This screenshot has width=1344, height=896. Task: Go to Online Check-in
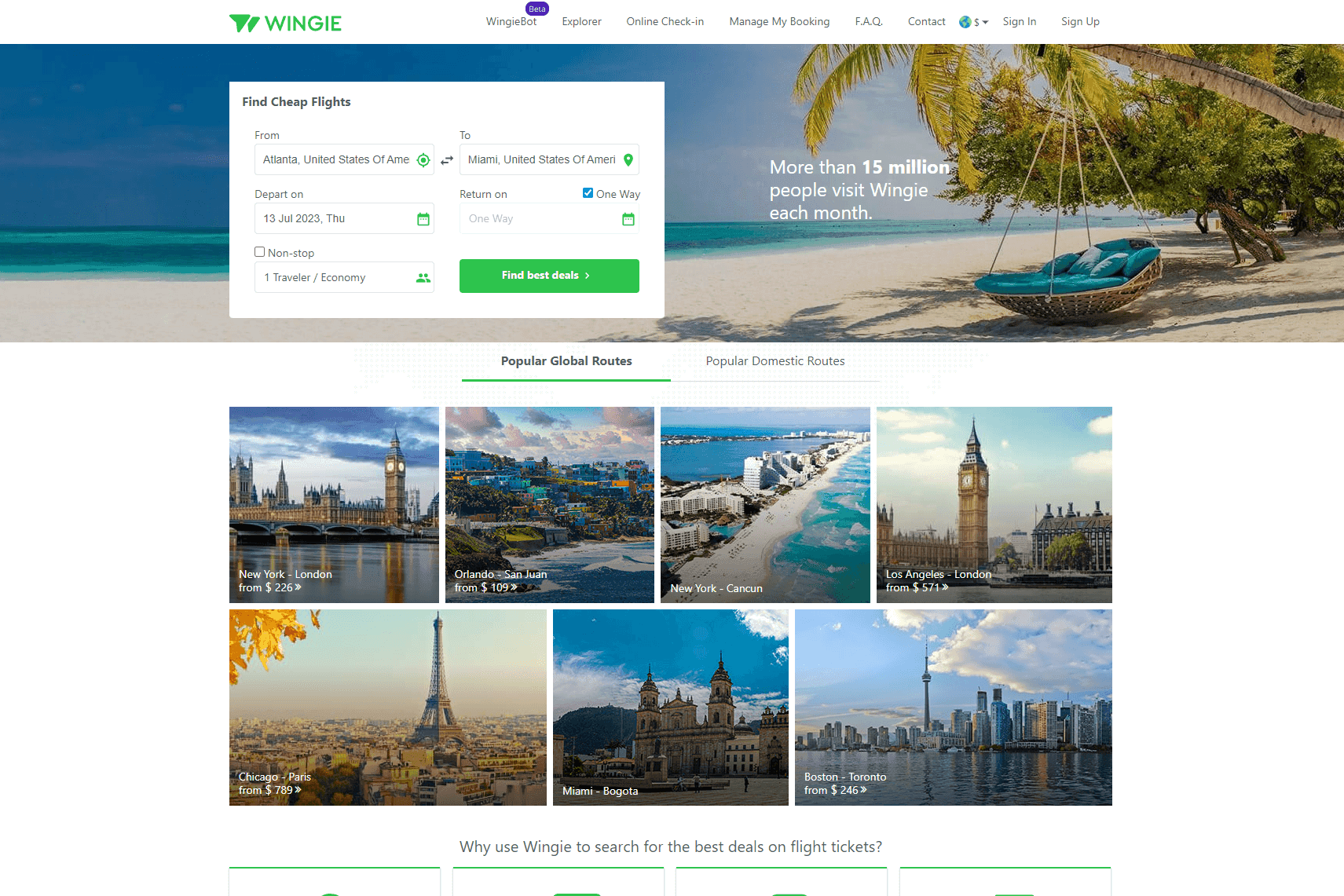[x=665, y=22]
